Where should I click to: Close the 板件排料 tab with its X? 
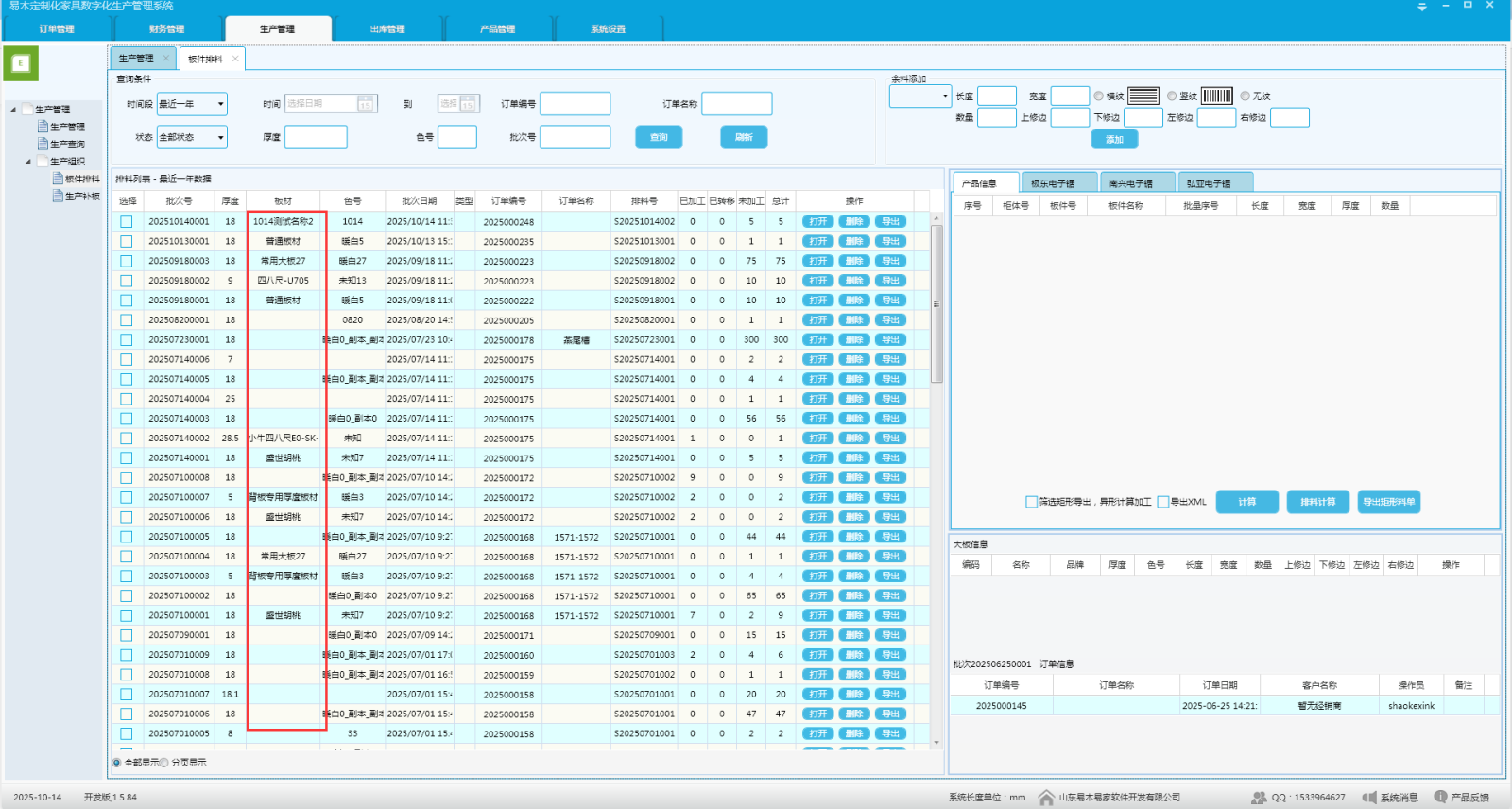(x=235, y=59)
